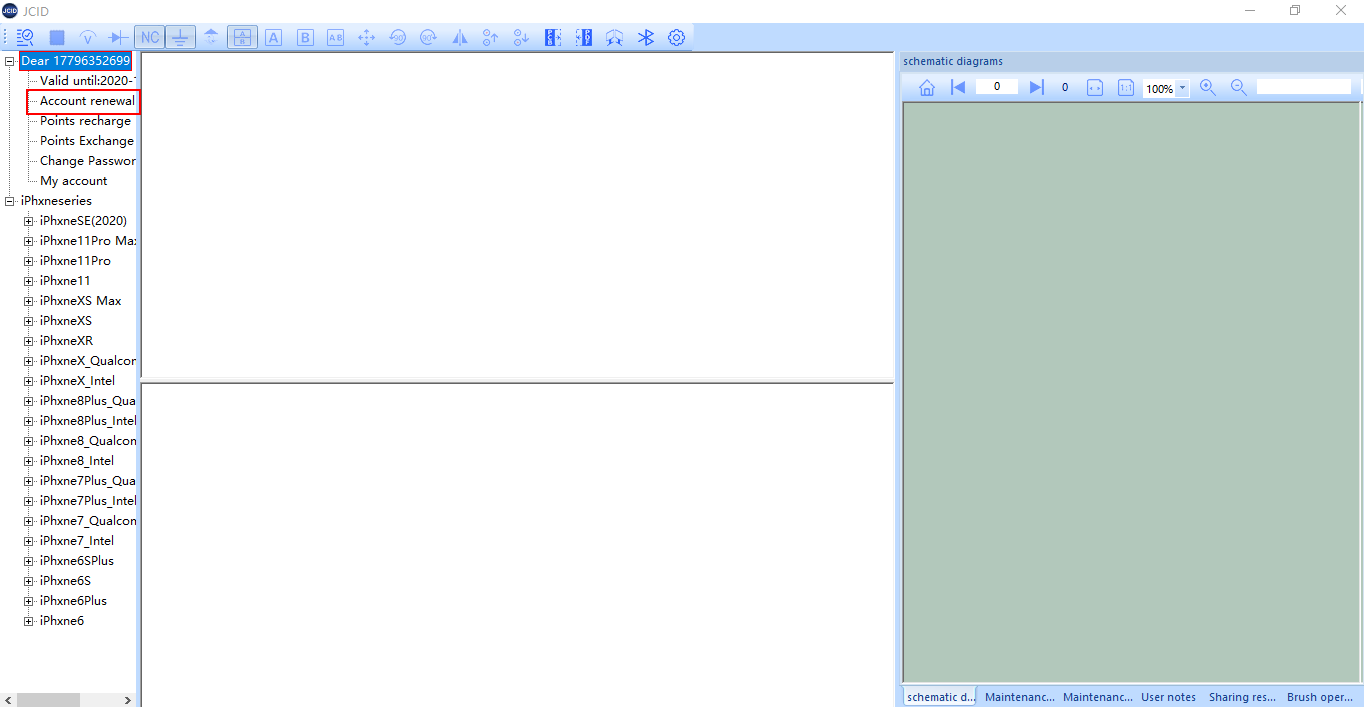The height and width of the screenshot is (707, 1364).
Task: Expand the iPhxne11Pro tree node
Action: [x=29, y=261]
